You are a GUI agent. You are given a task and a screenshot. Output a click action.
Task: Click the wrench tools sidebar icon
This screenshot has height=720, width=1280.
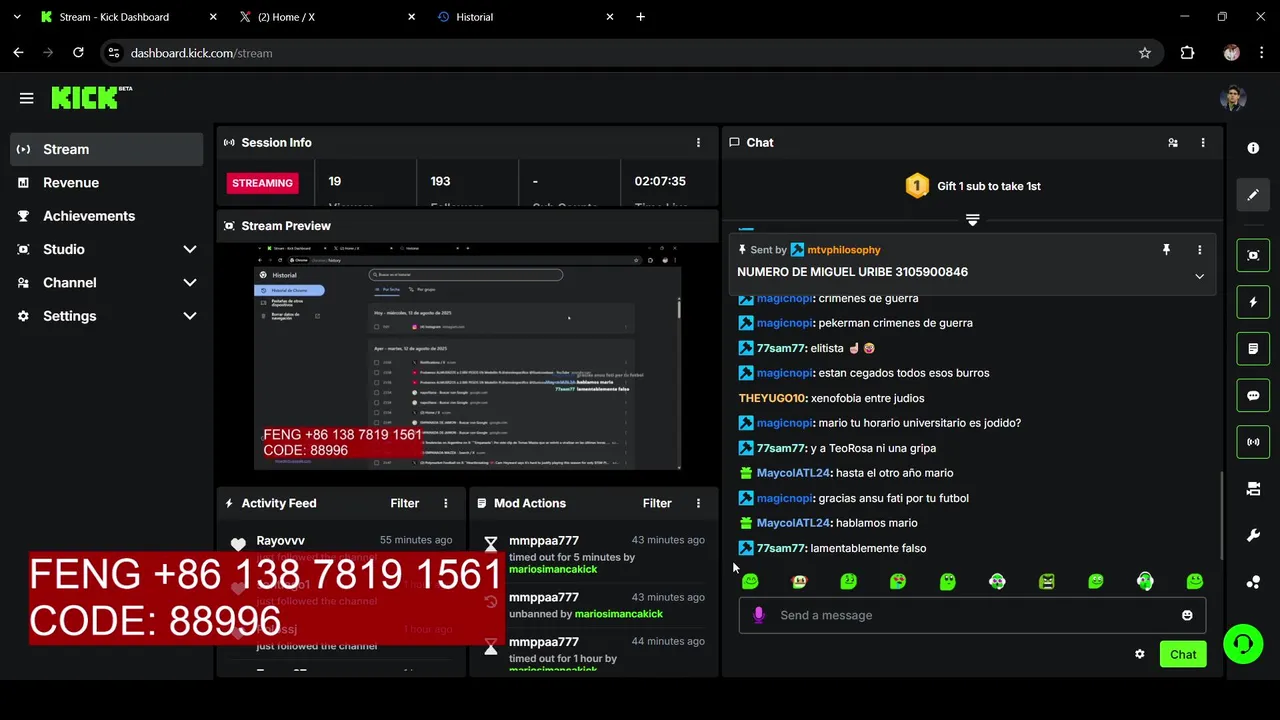tap(1253, 536)
